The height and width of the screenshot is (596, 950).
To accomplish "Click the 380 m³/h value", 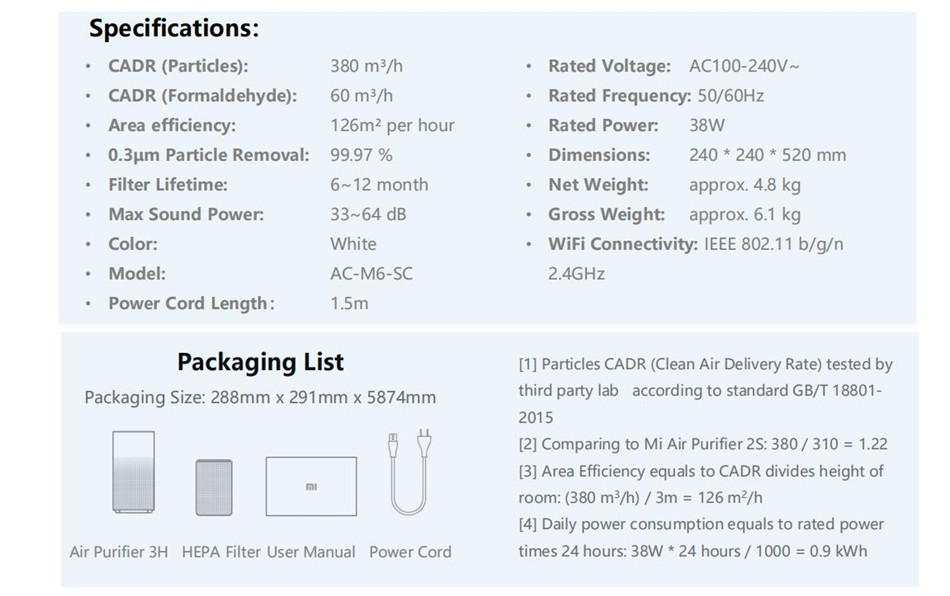I will [x=366, y=65].
